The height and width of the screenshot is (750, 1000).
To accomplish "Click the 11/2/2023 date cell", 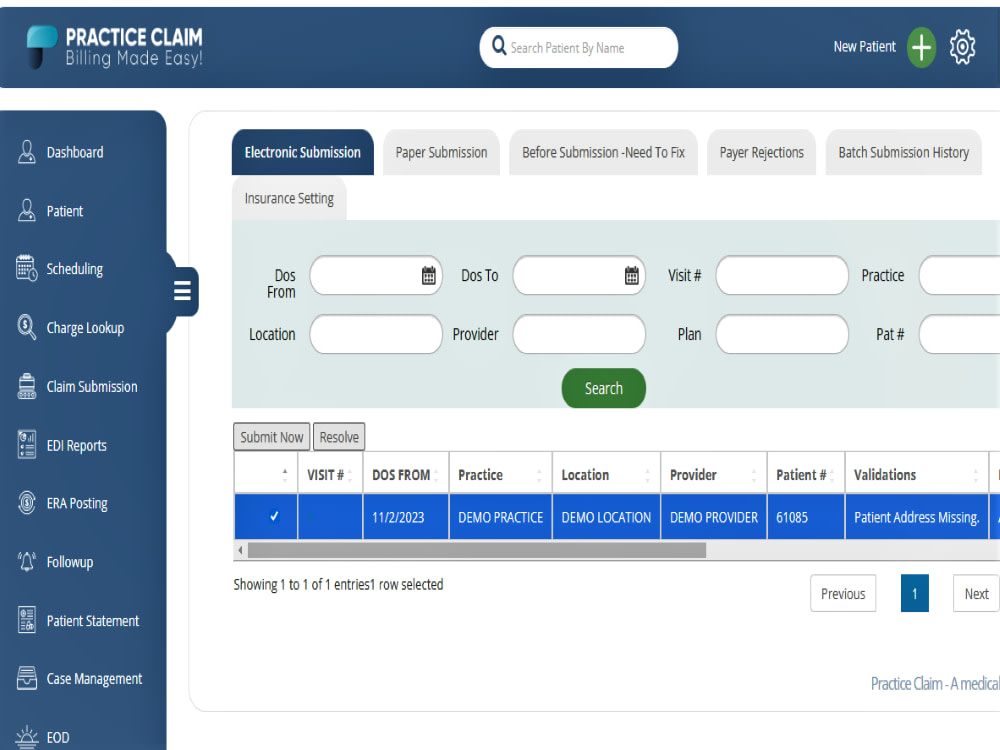I will point(406,517).
